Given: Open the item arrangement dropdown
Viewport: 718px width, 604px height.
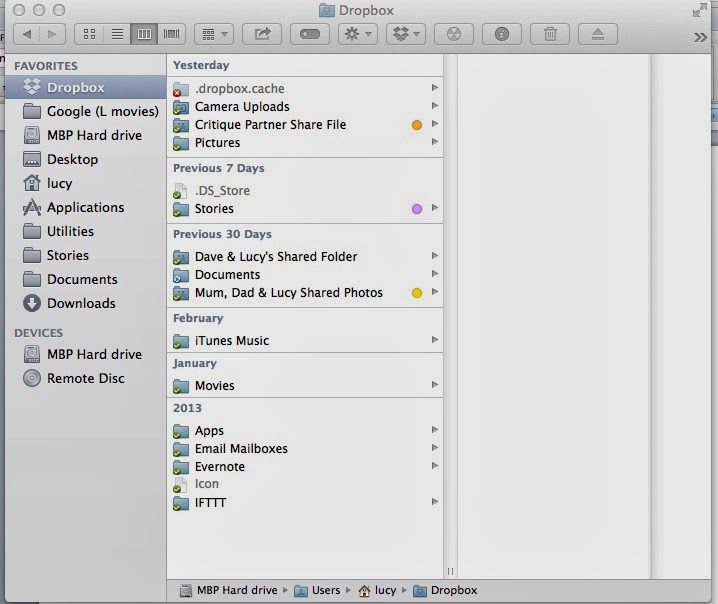Looking at the screenshot, I should (214, 34).
